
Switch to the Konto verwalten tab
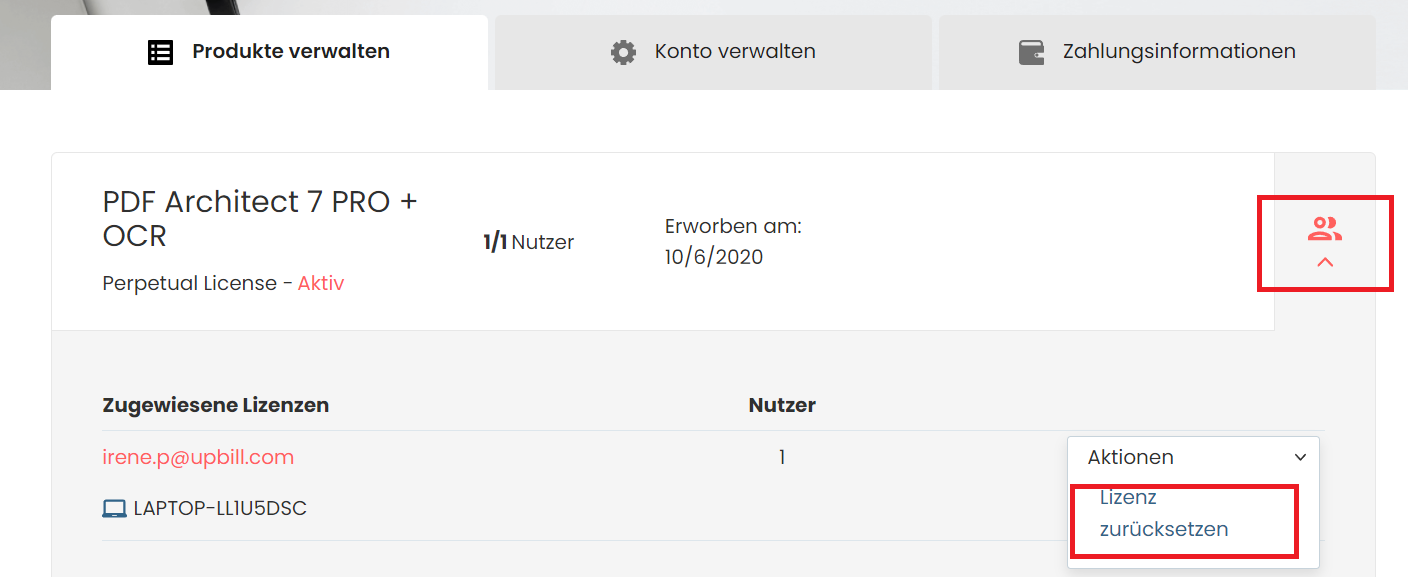click(713, 52)
